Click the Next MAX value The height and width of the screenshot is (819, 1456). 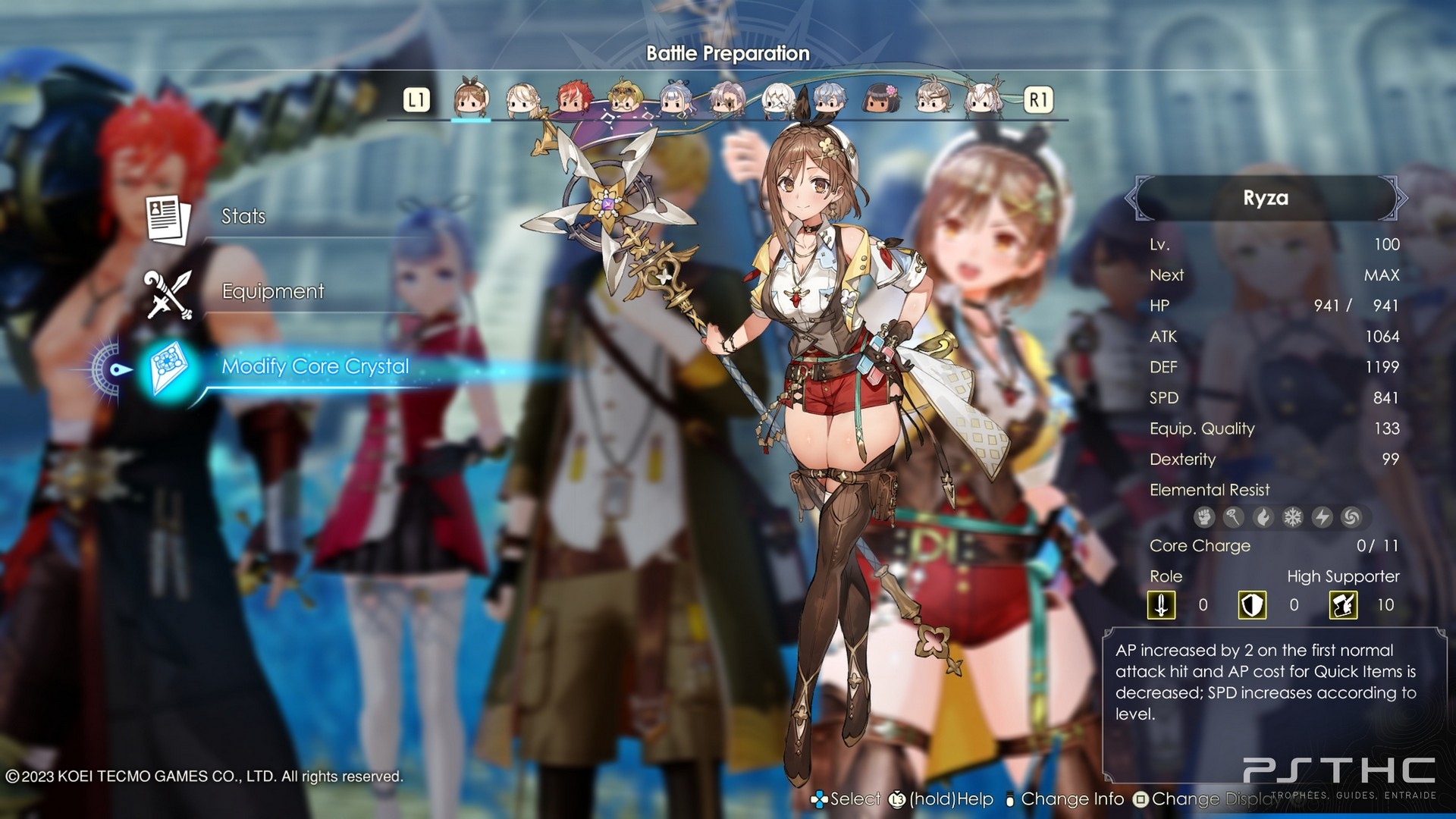coord(1382,275)
